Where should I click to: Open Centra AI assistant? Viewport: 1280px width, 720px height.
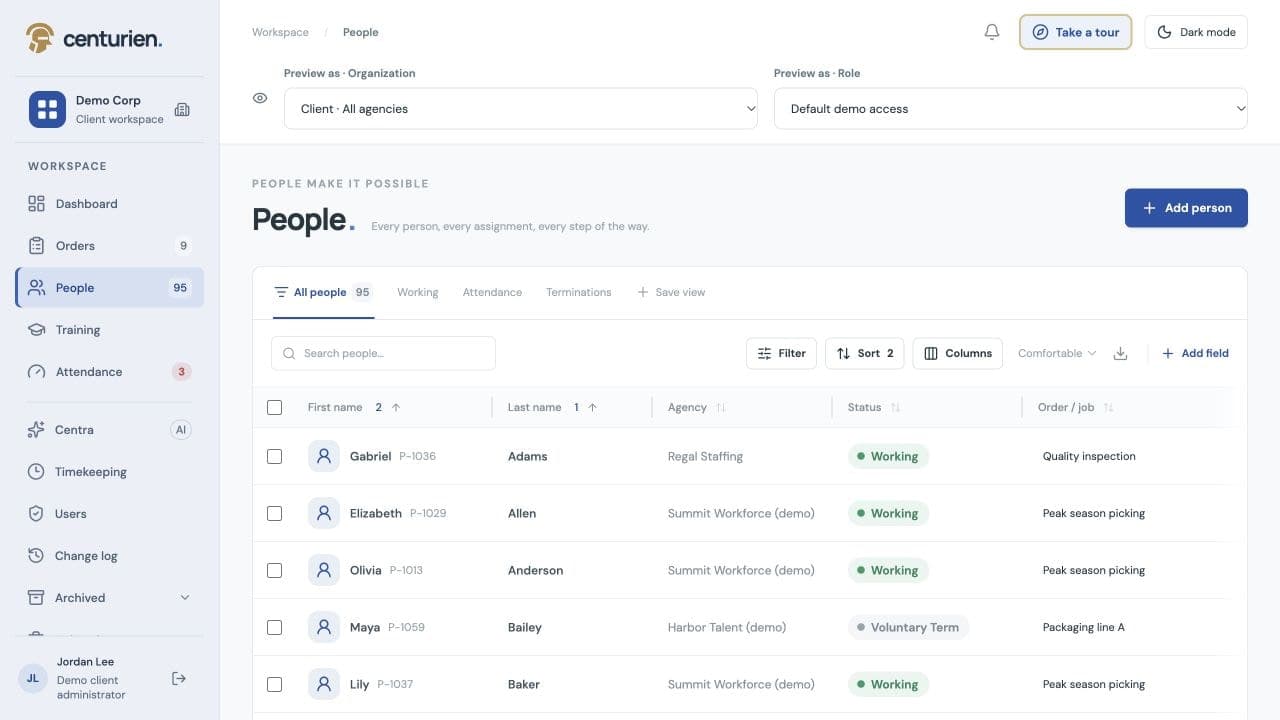(x=110, y=430)
